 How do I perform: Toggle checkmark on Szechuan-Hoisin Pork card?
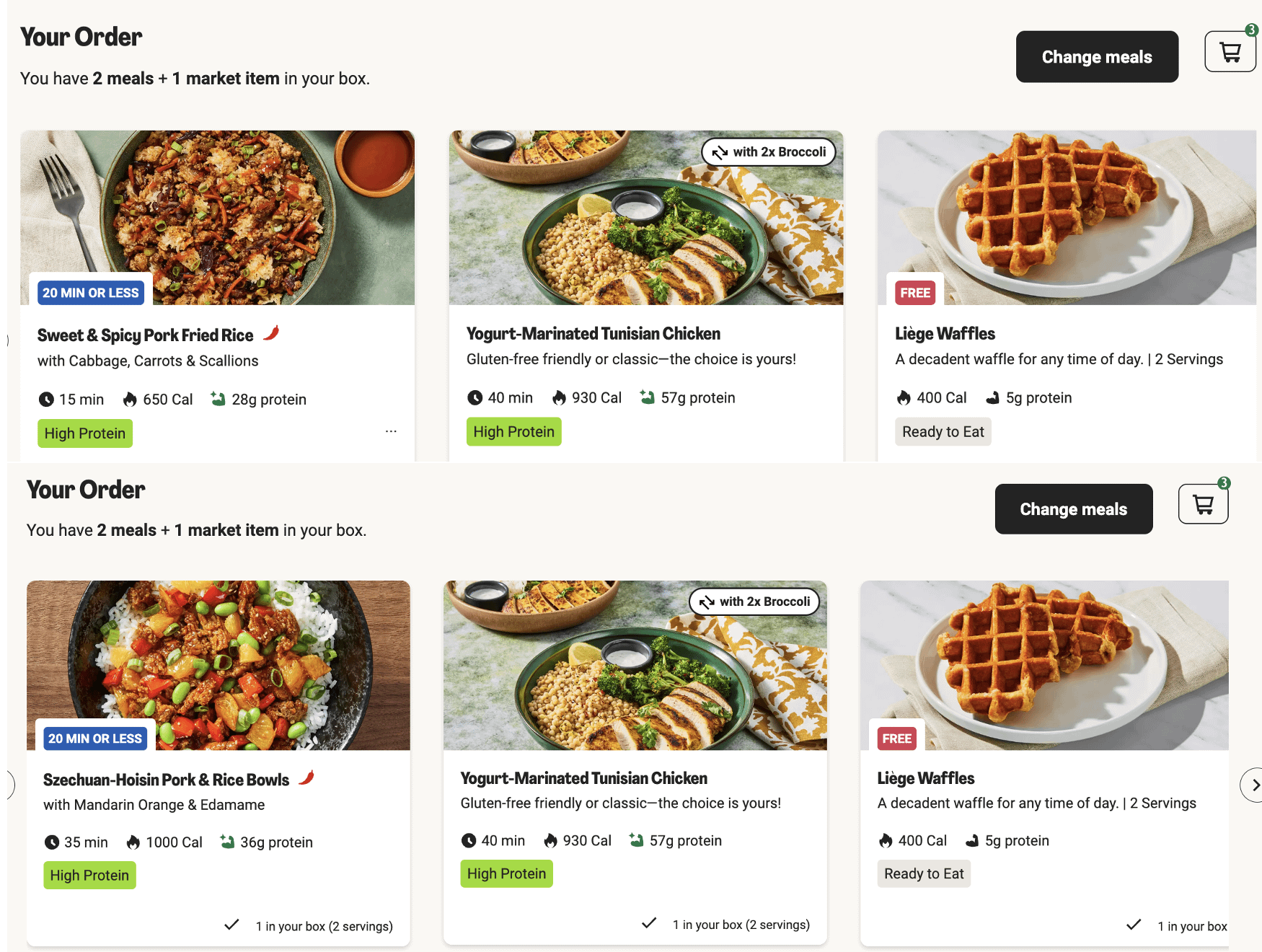click(x=231, y=925)
